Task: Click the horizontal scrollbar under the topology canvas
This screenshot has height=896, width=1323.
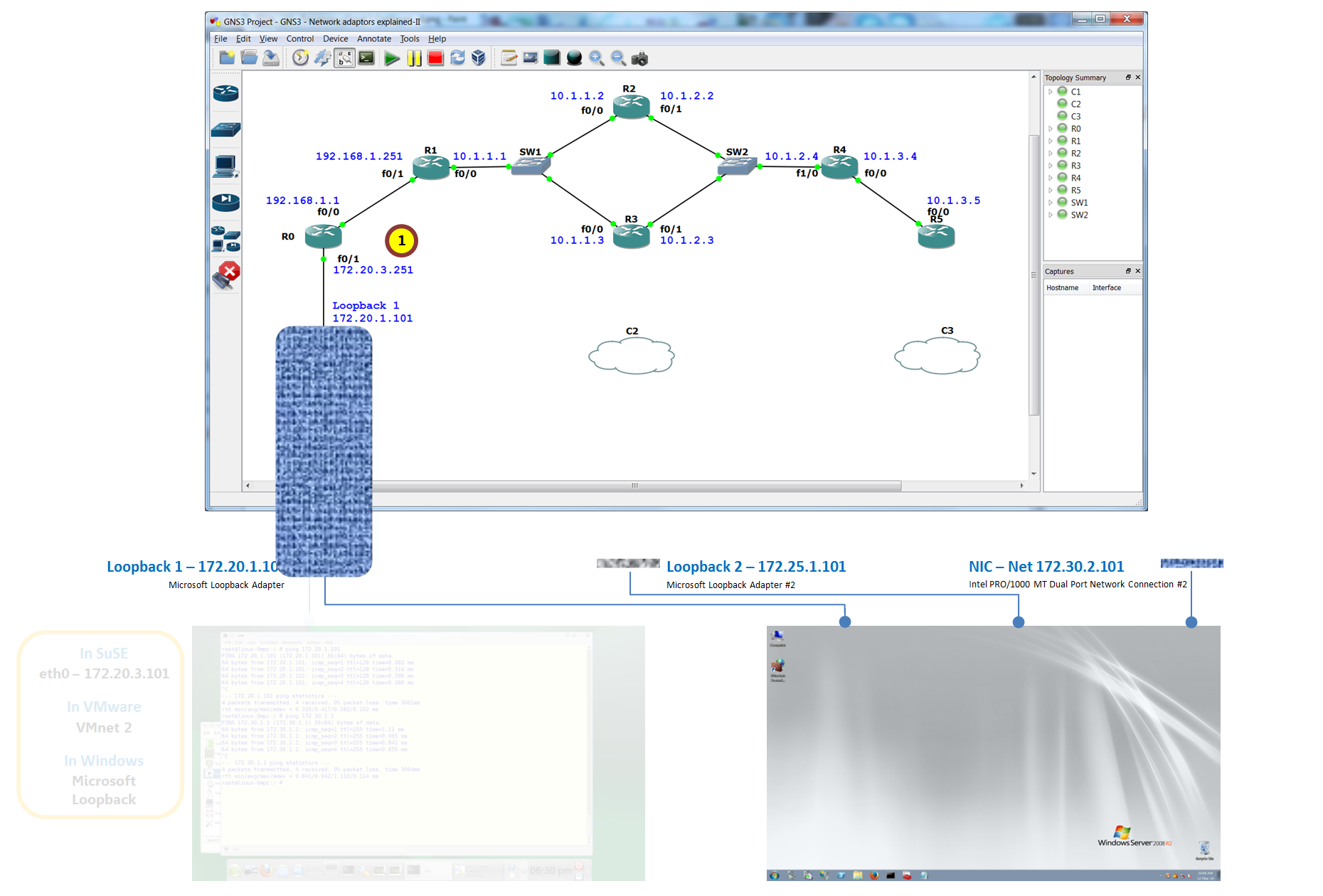Action: tap(633, 486)
